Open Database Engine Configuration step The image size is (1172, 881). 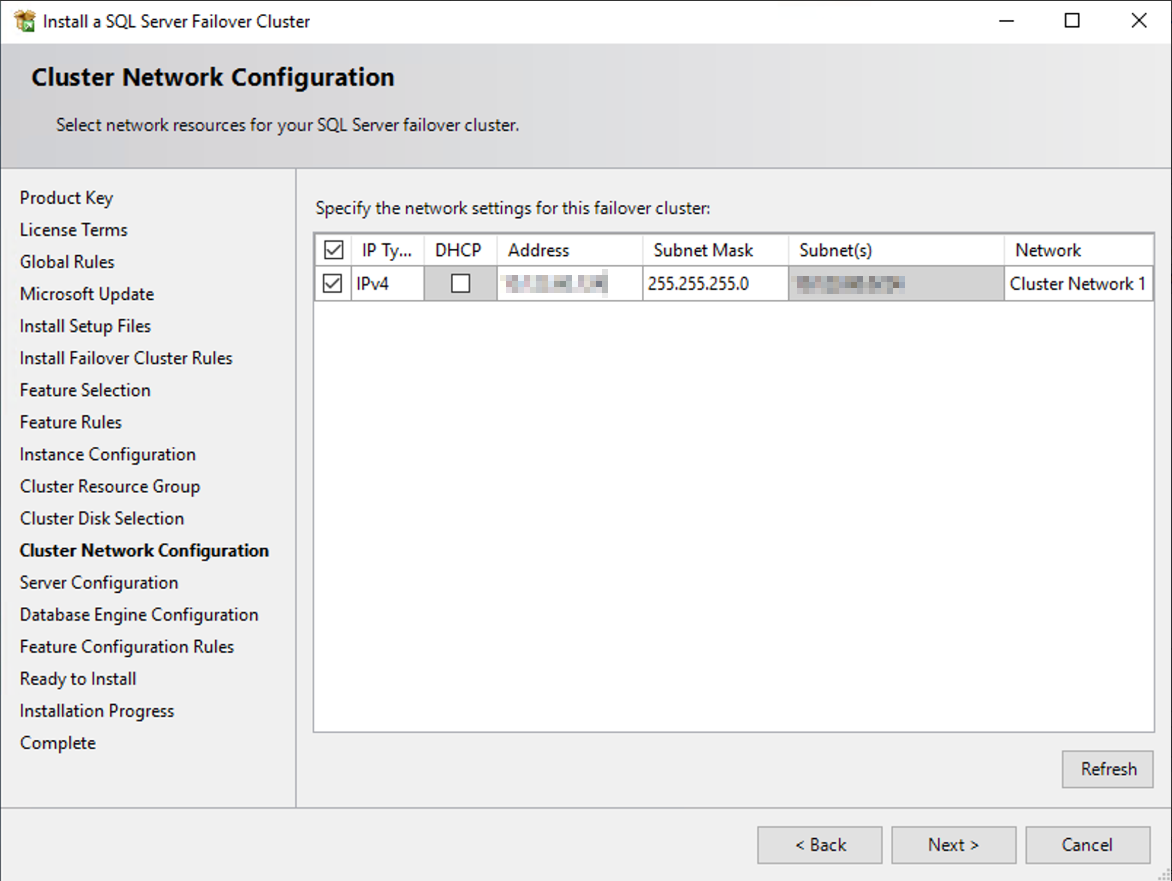tap(139, 615)
